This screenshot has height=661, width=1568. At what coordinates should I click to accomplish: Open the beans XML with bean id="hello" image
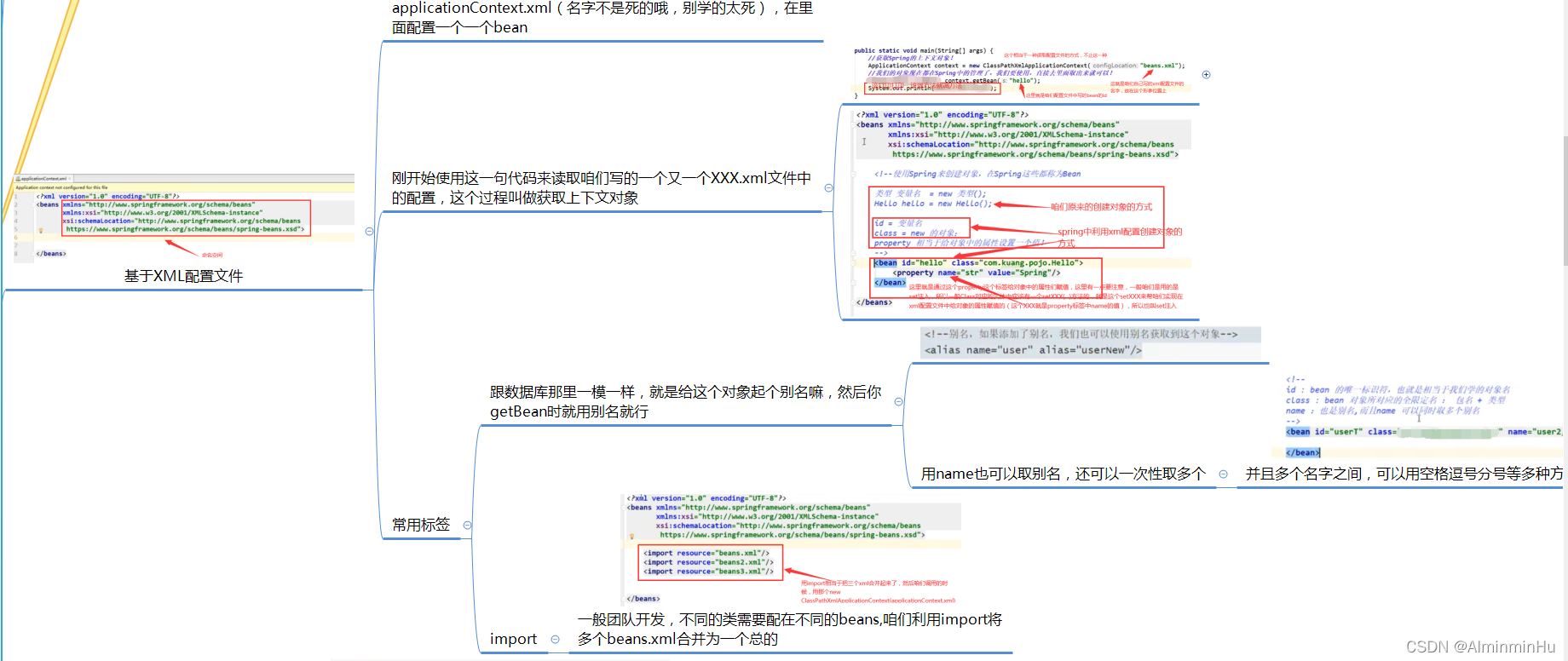[1021, 211]
